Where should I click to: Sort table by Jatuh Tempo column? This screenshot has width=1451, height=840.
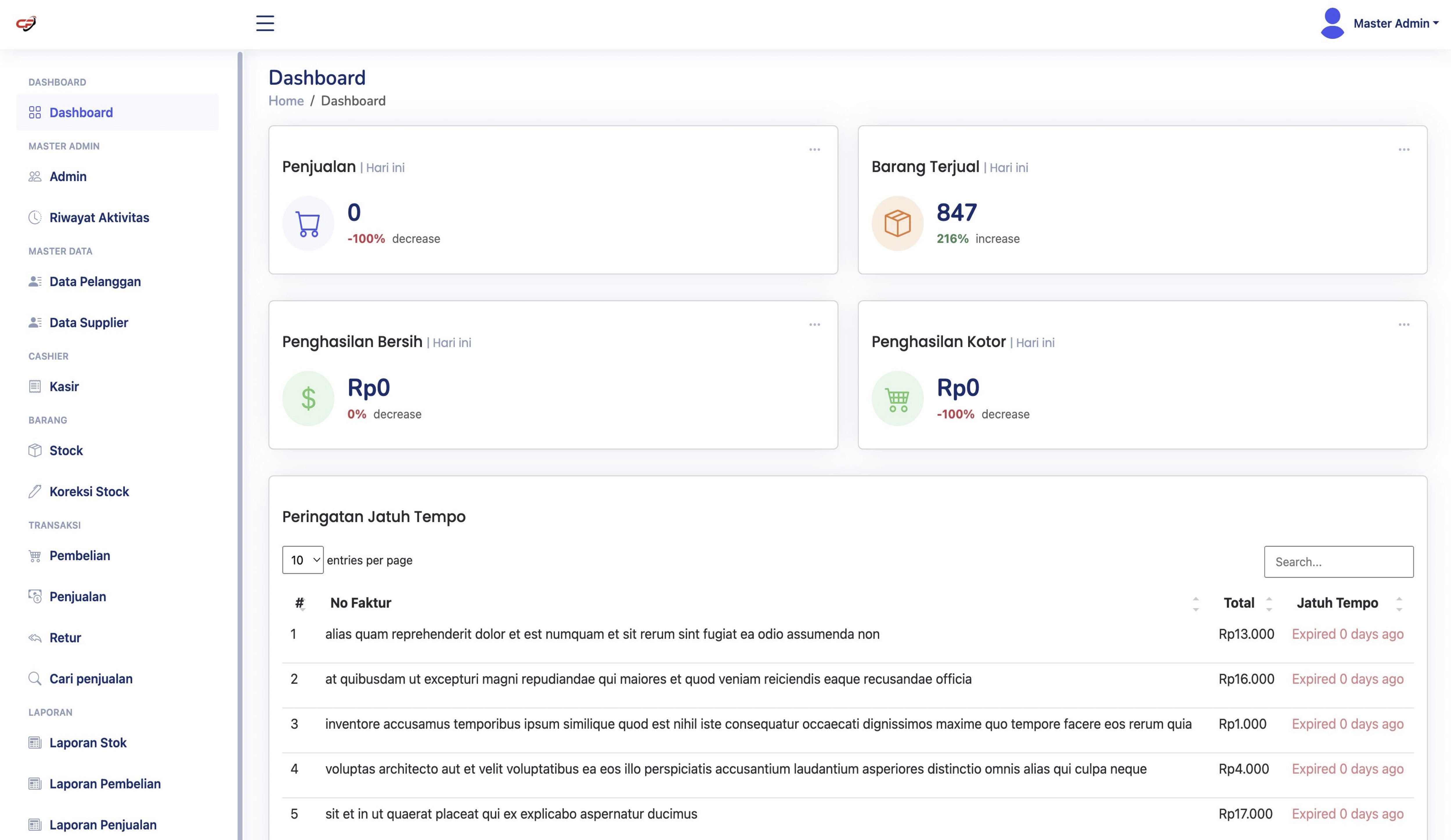coord(1337,603)
